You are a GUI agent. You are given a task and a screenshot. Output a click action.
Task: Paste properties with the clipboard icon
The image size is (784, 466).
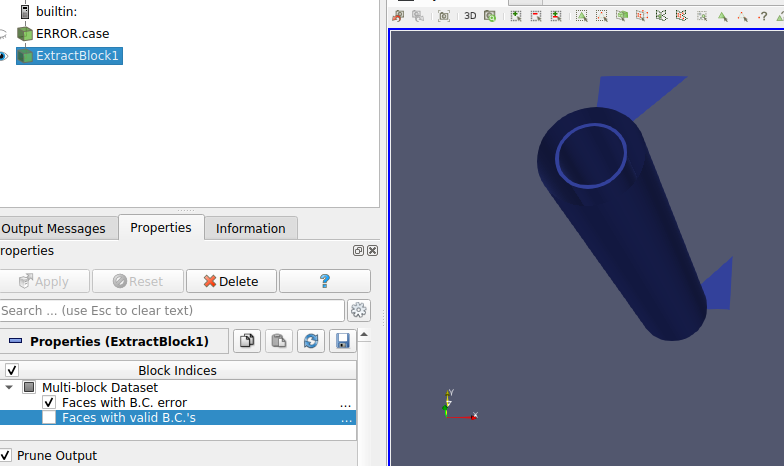[x=279, y=341]
